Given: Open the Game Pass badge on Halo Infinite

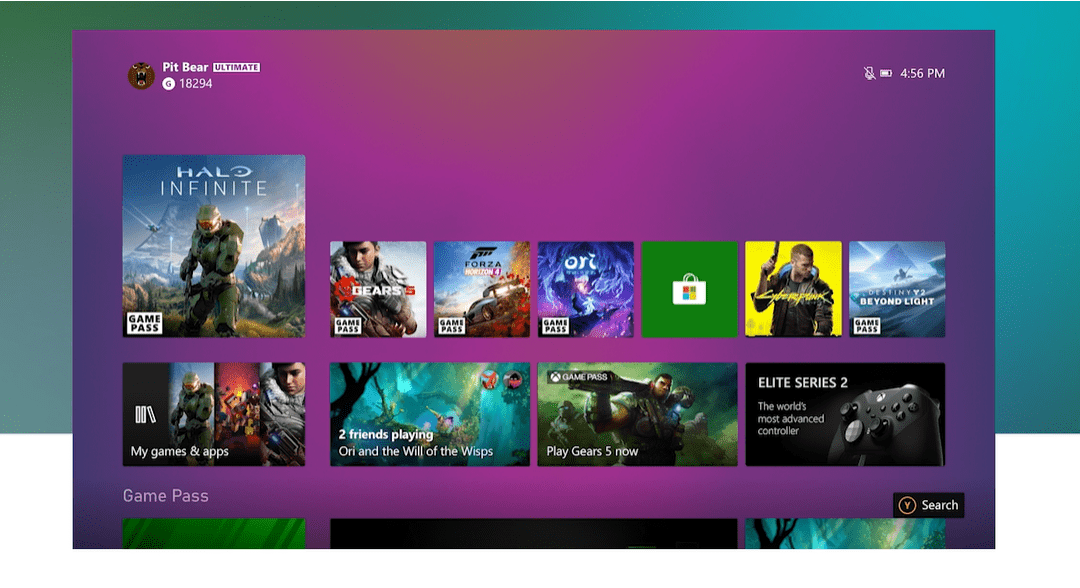Looking at the screenshot, I should tap(144, 324).
